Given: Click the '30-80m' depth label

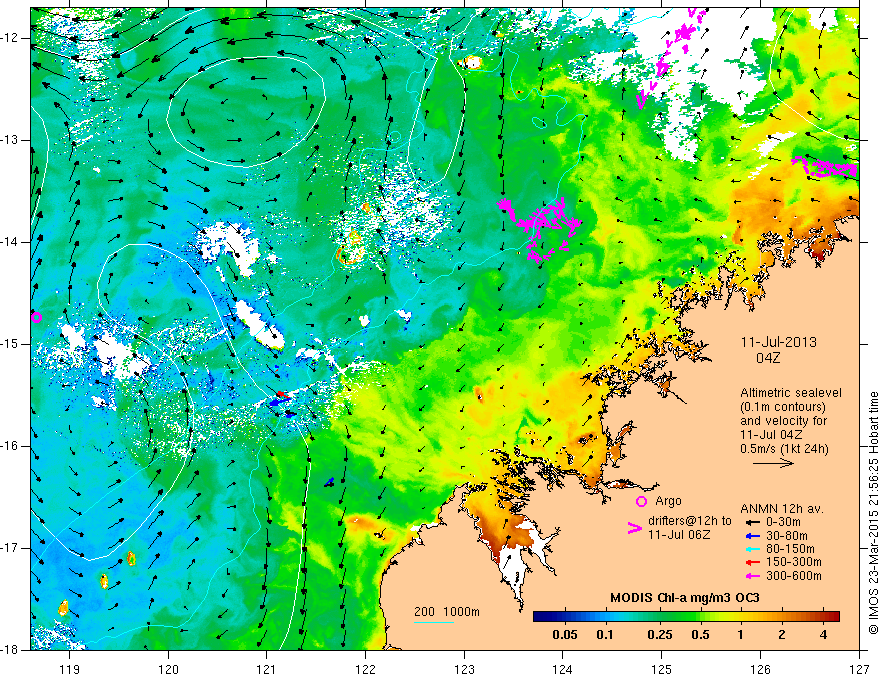Looking at the screenshot, I should [x=787, y=536].
